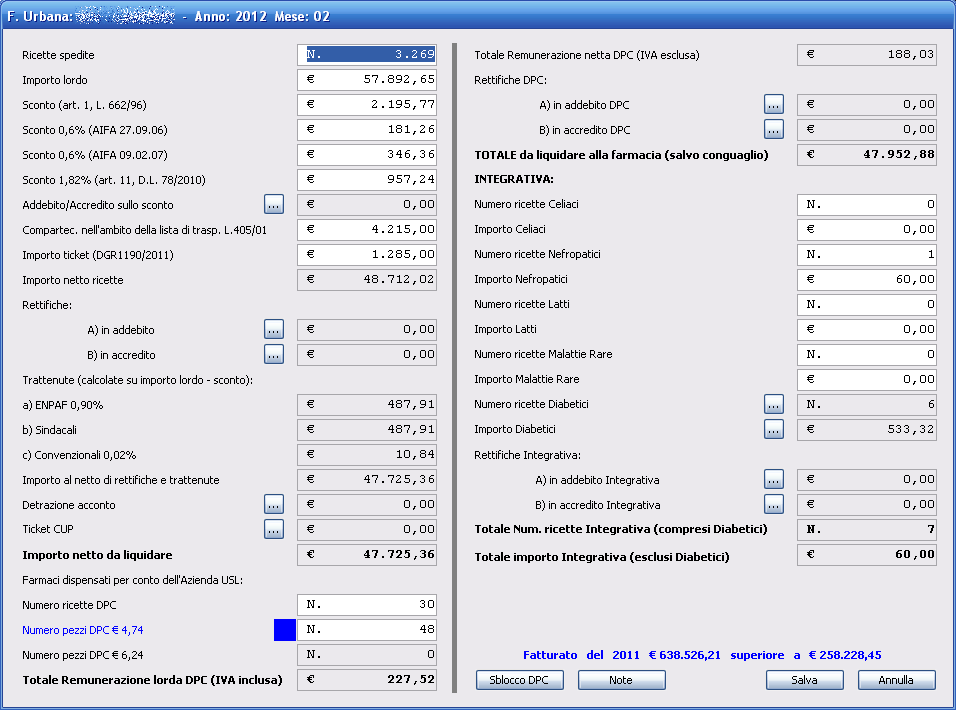The width and height of the screenshot is (956, 710).
Task: Focus the Importo lordo field
Action: coord(367,80)
